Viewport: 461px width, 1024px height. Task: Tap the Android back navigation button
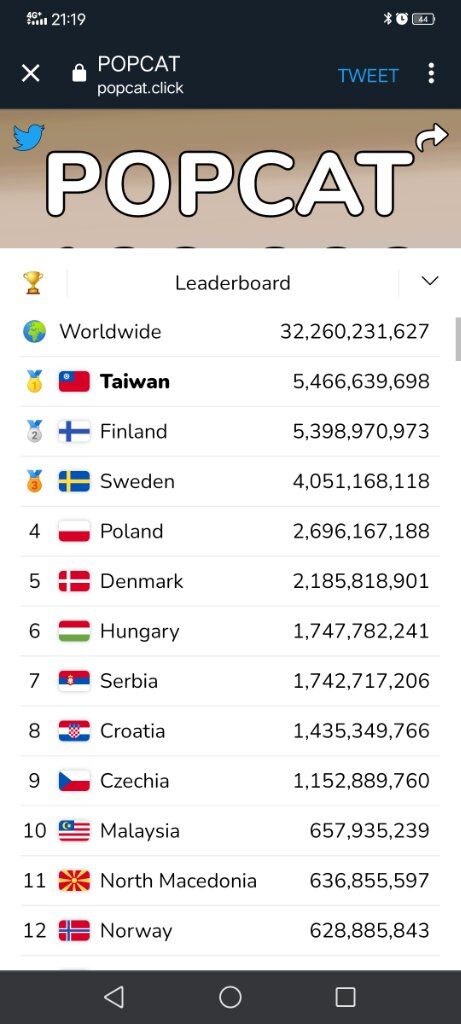[114, 997]
